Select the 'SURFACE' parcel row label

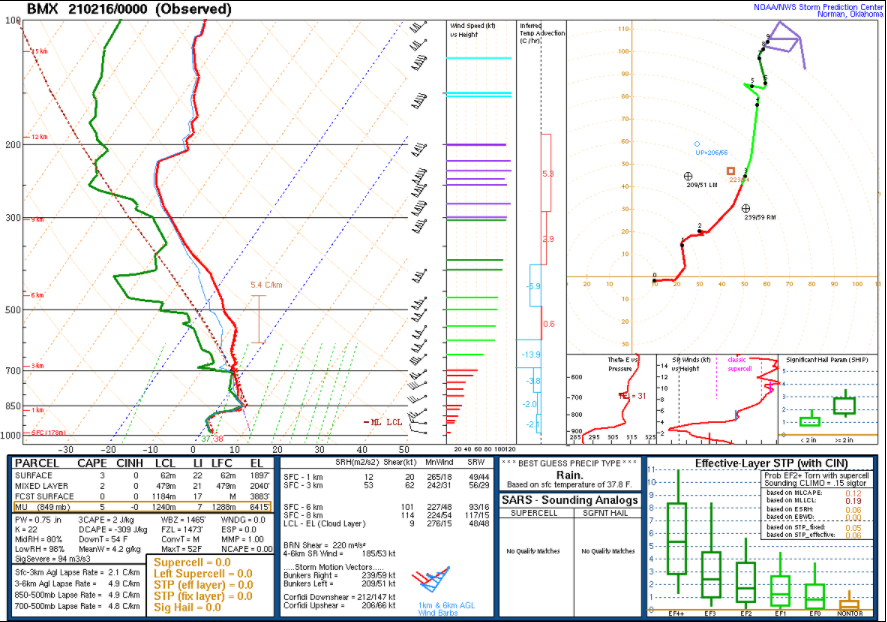[x=33, y=476]
